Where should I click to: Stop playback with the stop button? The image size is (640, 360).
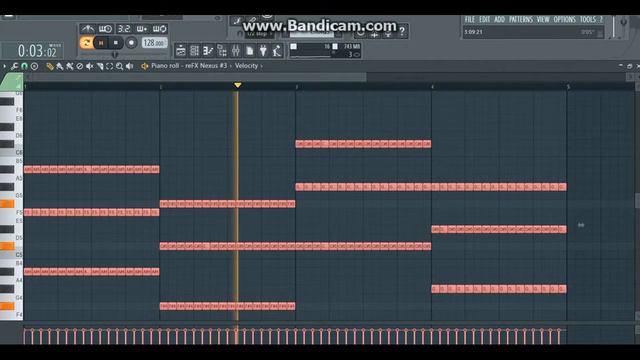pos(116,43)
